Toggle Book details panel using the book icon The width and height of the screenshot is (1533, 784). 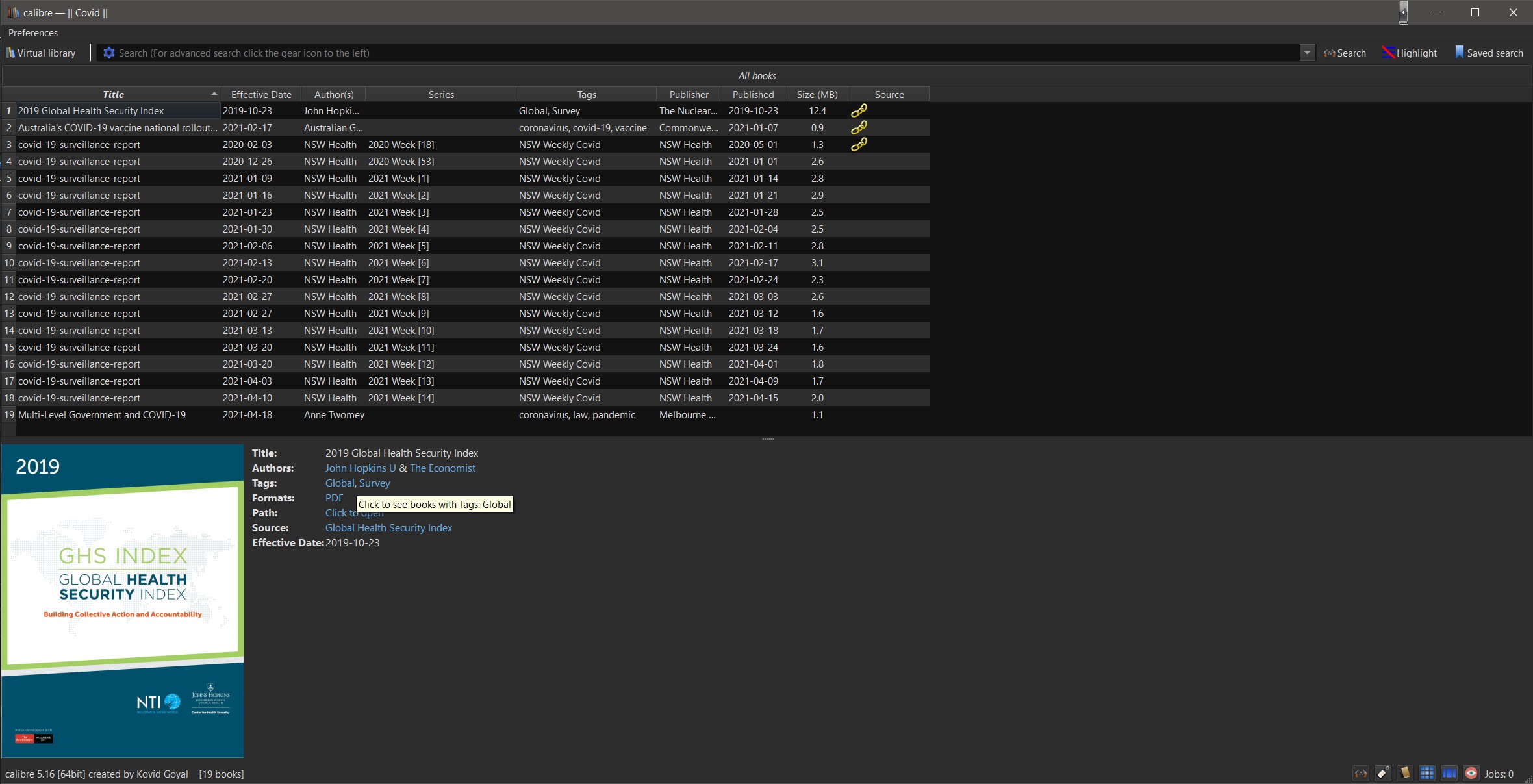(x=1405, y=773)
